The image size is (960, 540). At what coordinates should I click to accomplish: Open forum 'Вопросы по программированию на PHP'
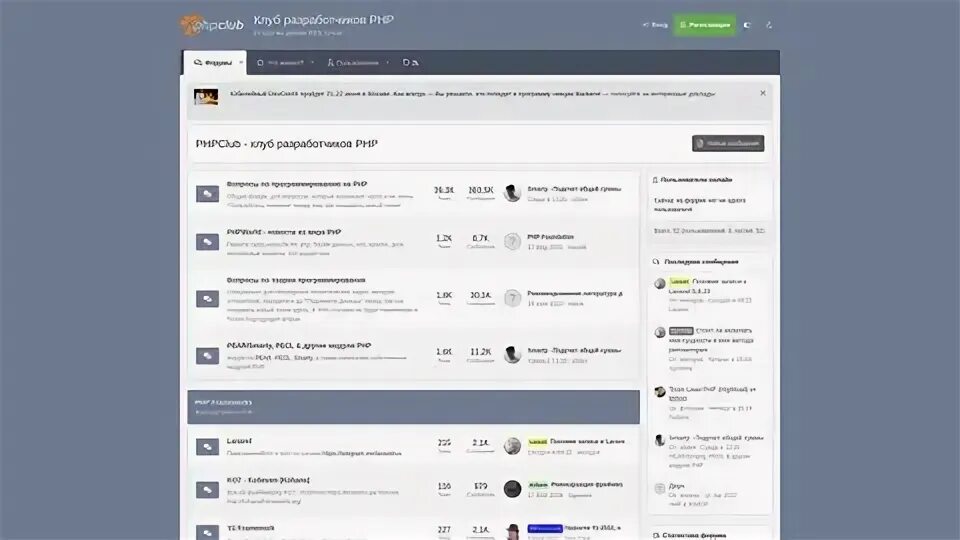click(297, 184)
